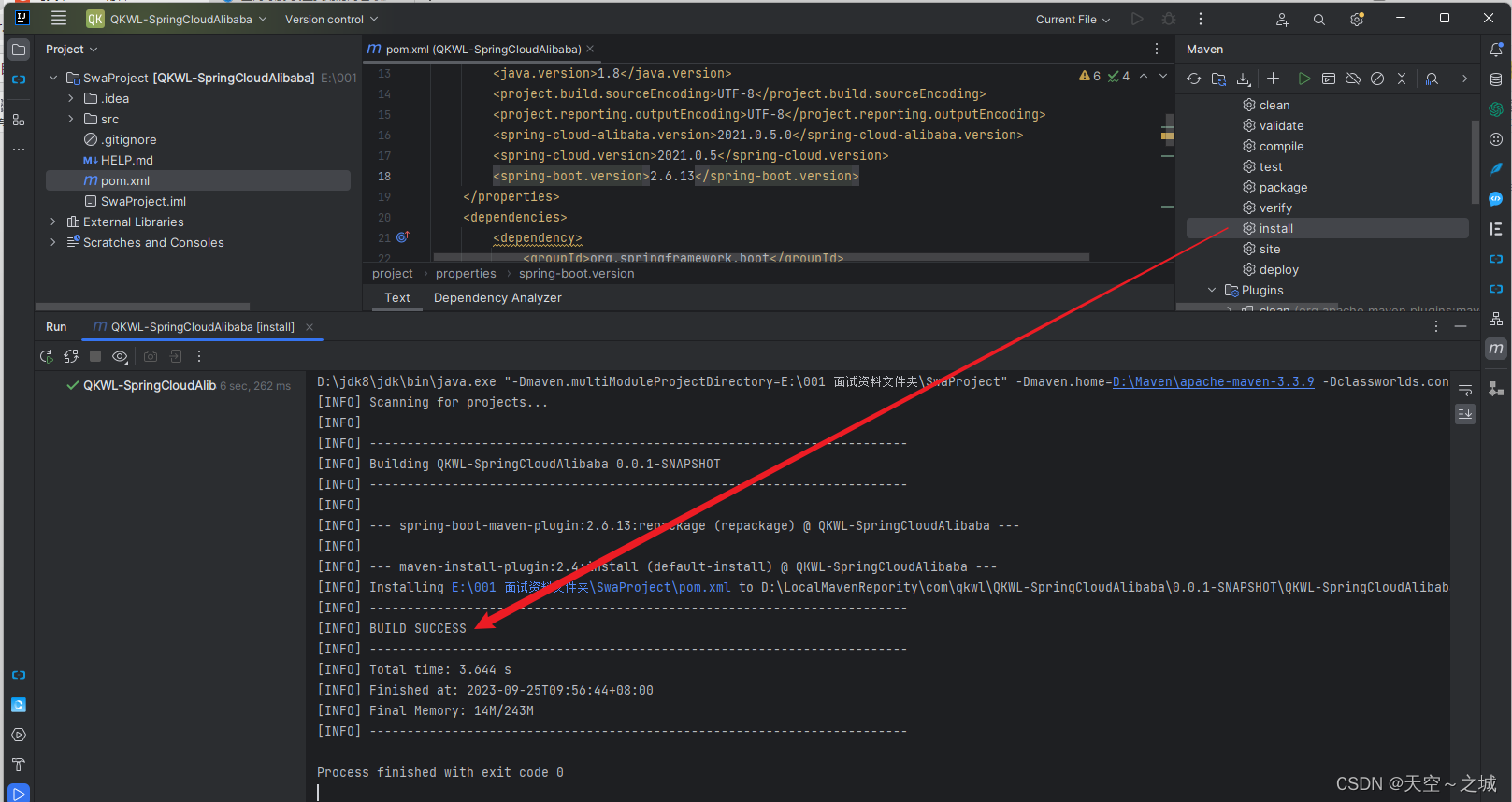This screenshot has width=1512, height=802.
Task: Close the [install] run tab
Action: pyautogui.click(x=310, y=327)
